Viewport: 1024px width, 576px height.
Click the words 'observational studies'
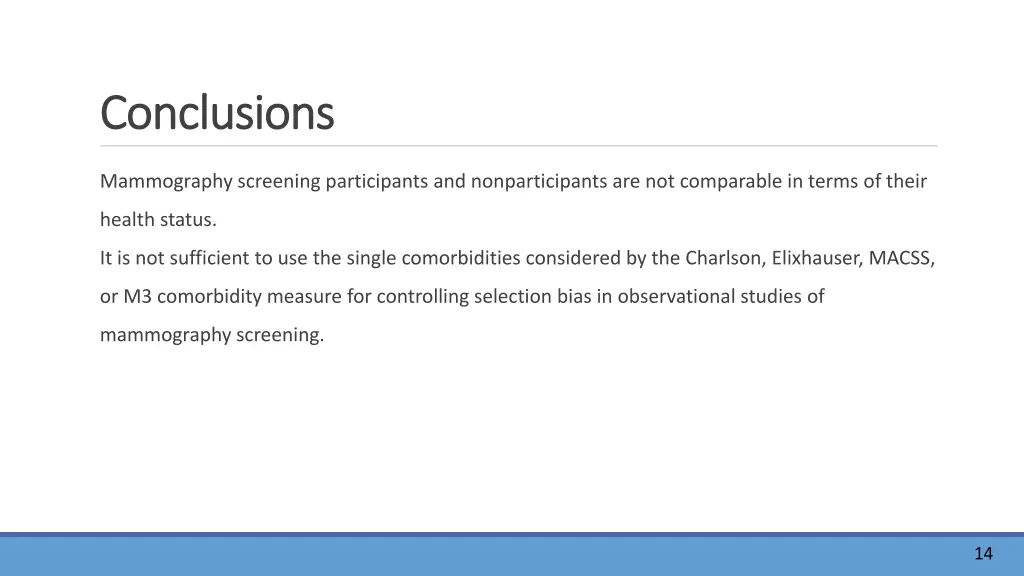tap(709, 296)
